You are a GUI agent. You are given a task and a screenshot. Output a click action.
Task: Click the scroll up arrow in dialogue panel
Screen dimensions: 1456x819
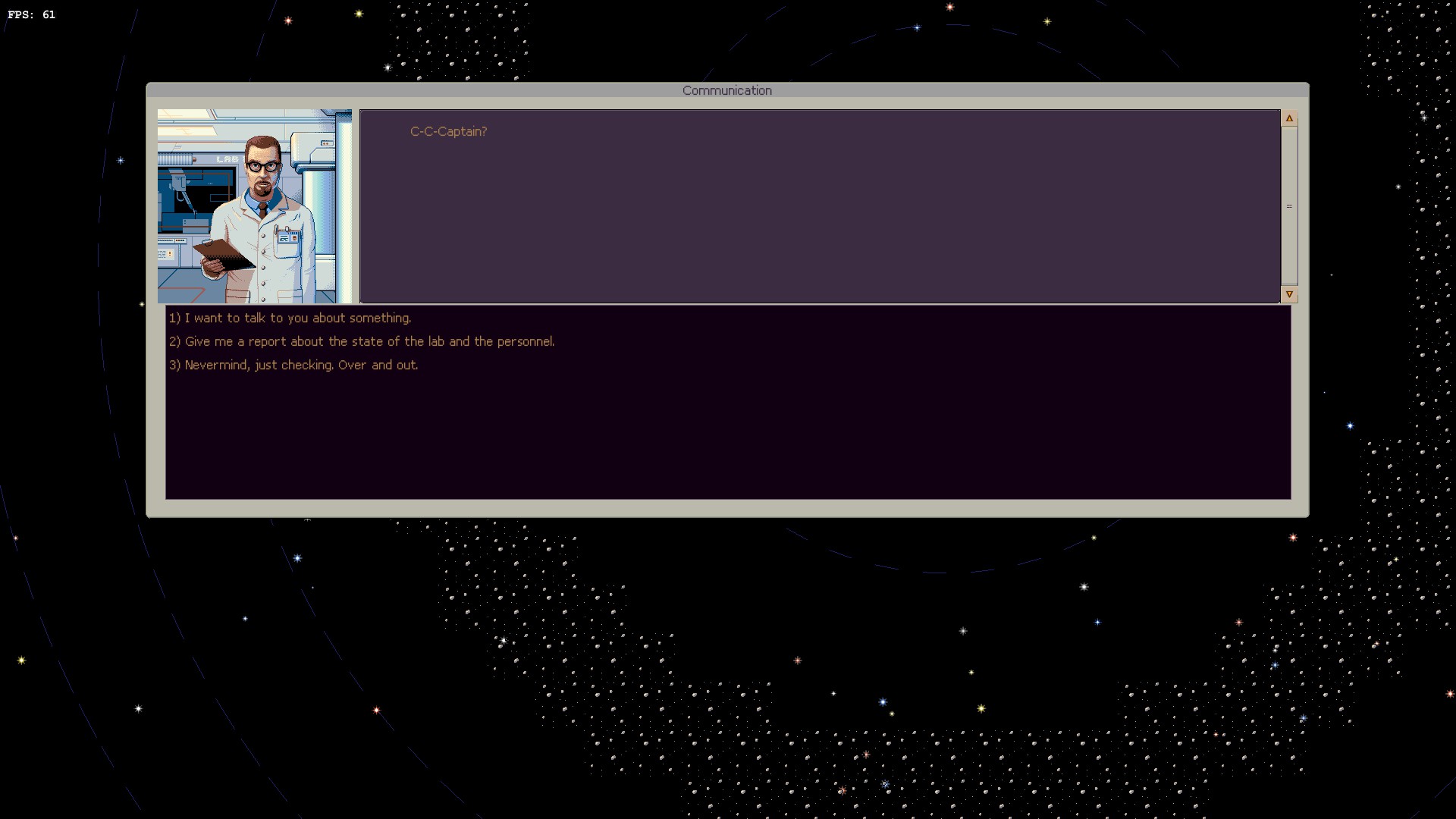pyautogui.click(x=1289, y=118)
